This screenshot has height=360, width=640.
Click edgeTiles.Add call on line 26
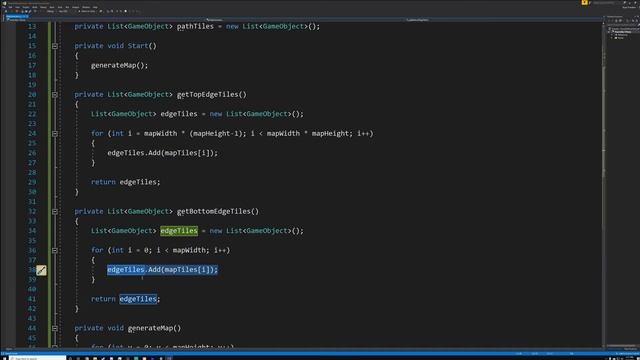[134, 153]
